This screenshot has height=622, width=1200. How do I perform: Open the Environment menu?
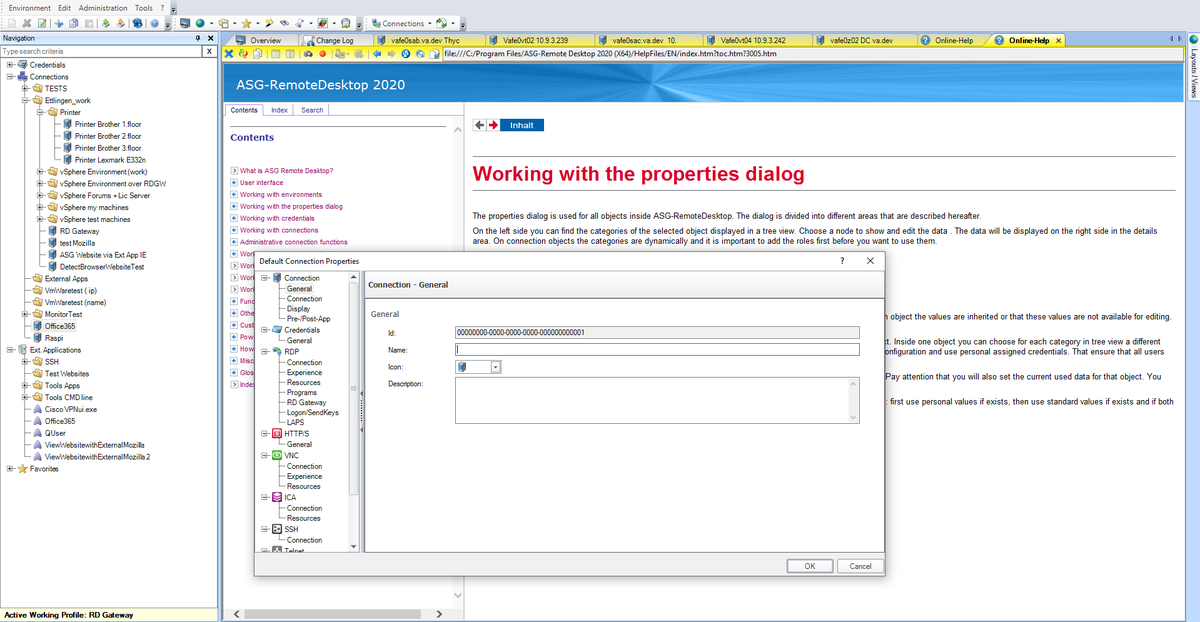pyautogui.click(x=29, y=7)
